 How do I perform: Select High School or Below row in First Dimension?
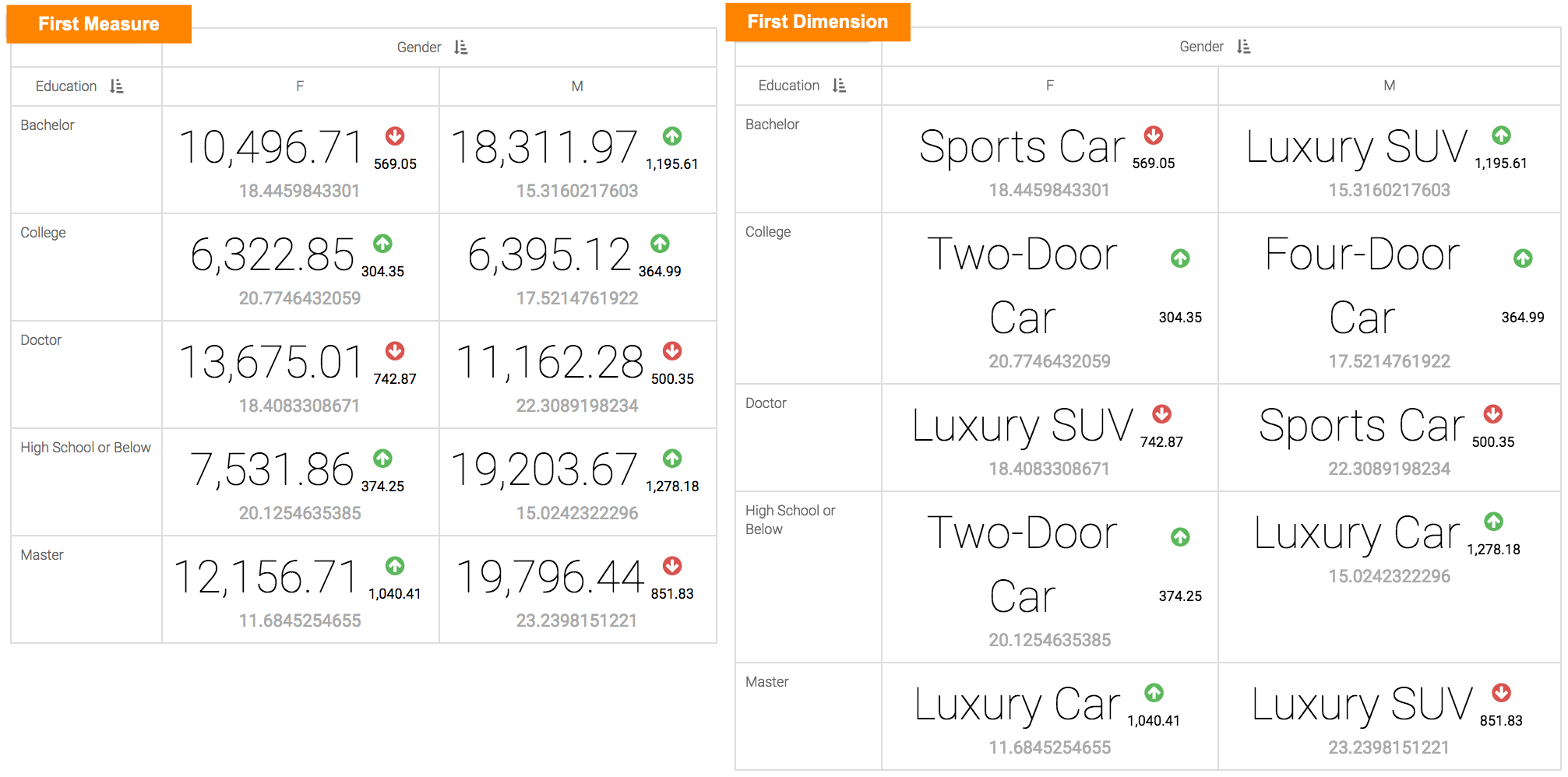pyautogui.click(x=790, y=519)
